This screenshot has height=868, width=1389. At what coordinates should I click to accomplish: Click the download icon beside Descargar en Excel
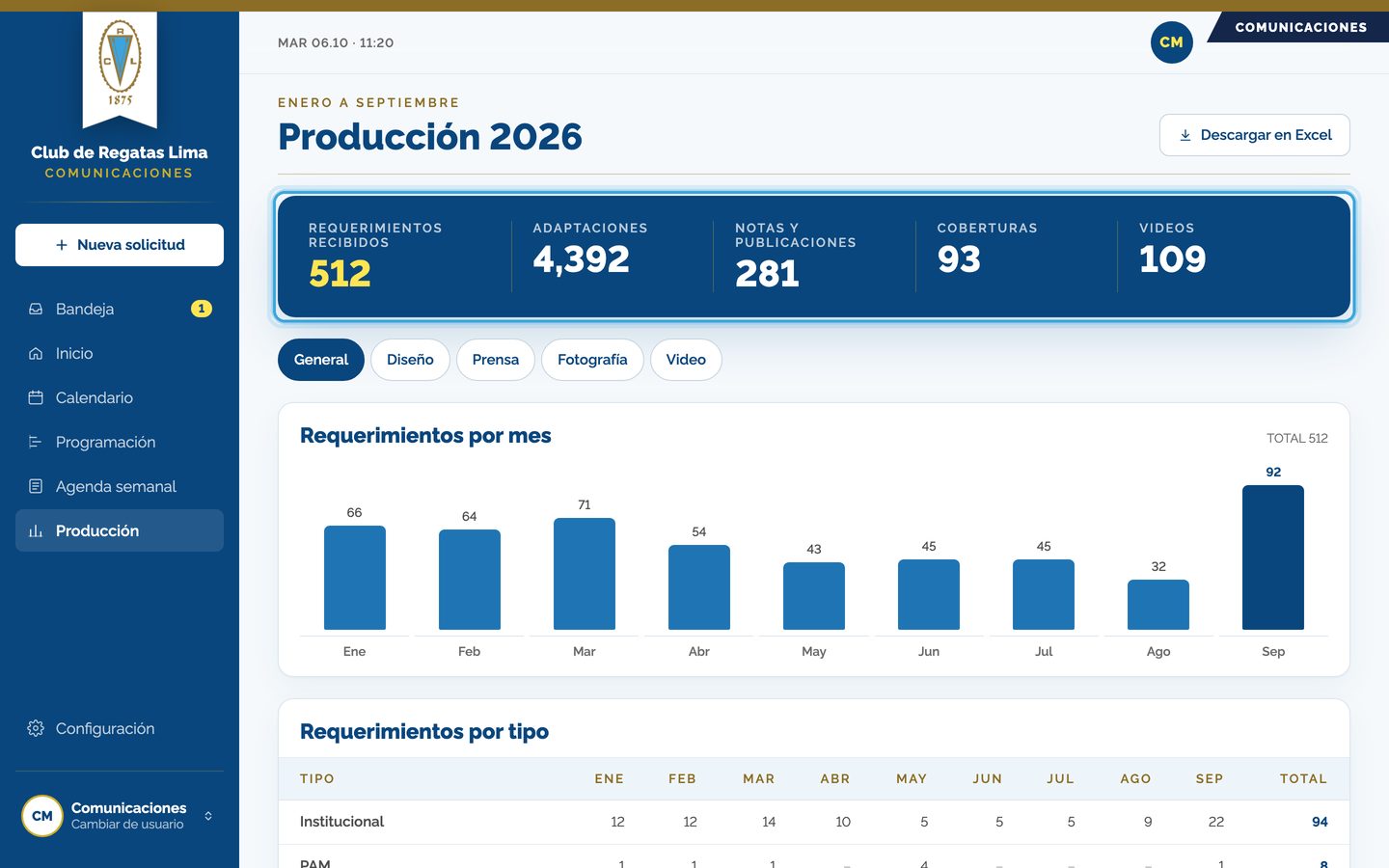(x=1185, y=135)
